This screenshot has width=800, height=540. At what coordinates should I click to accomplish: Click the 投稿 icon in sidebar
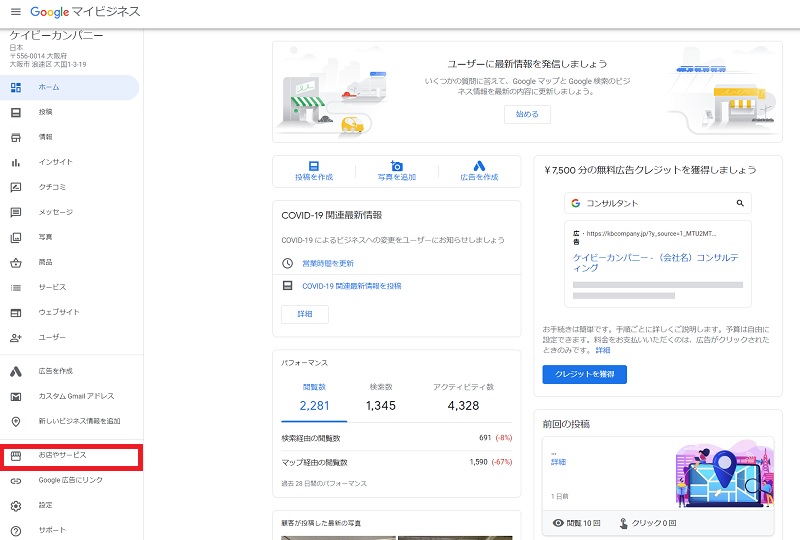coord(16,112)
